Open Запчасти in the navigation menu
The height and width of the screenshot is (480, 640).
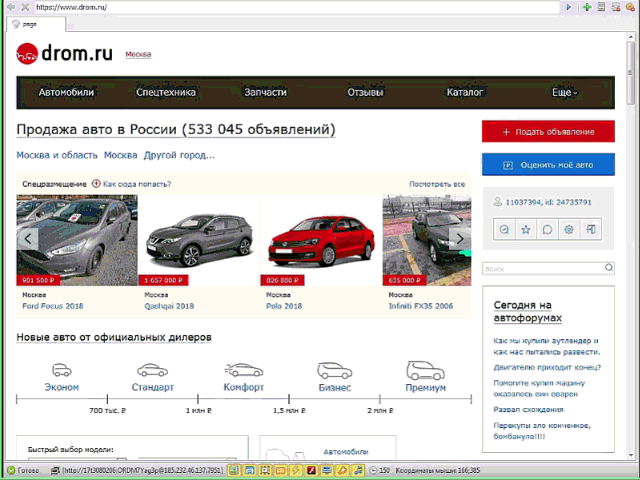[x=265, y=93]
